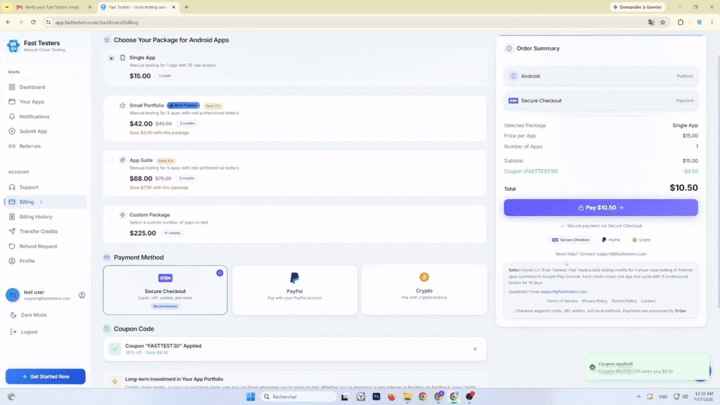The image size is (720, 405).
Task: Go to Your Apps page
Action: pos(32,102)
